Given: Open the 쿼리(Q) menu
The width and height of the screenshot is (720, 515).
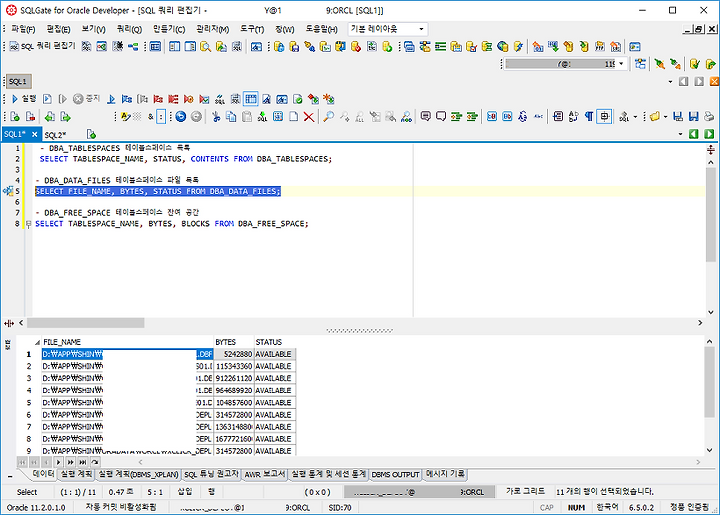Looking at the screenshot, I should (x=129, y=29).
